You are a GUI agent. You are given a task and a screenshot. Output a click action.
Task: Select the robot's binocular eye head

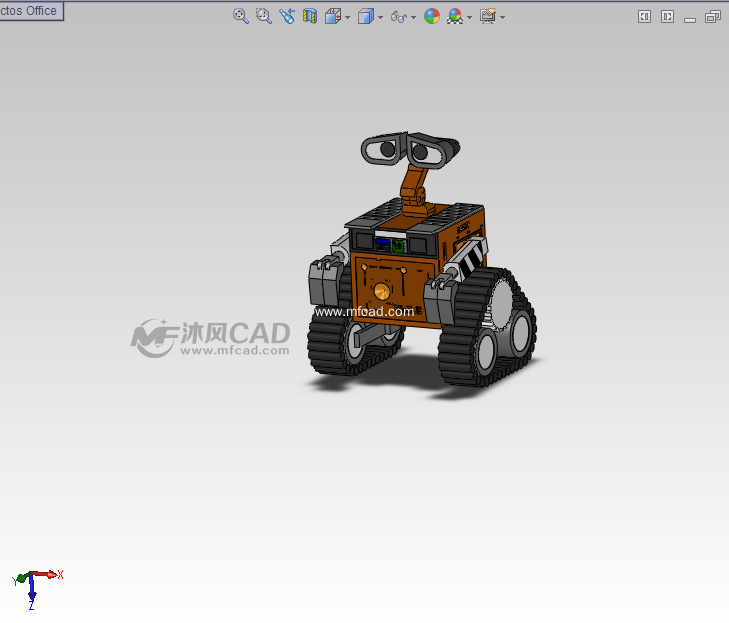click(x=409, y=149)
